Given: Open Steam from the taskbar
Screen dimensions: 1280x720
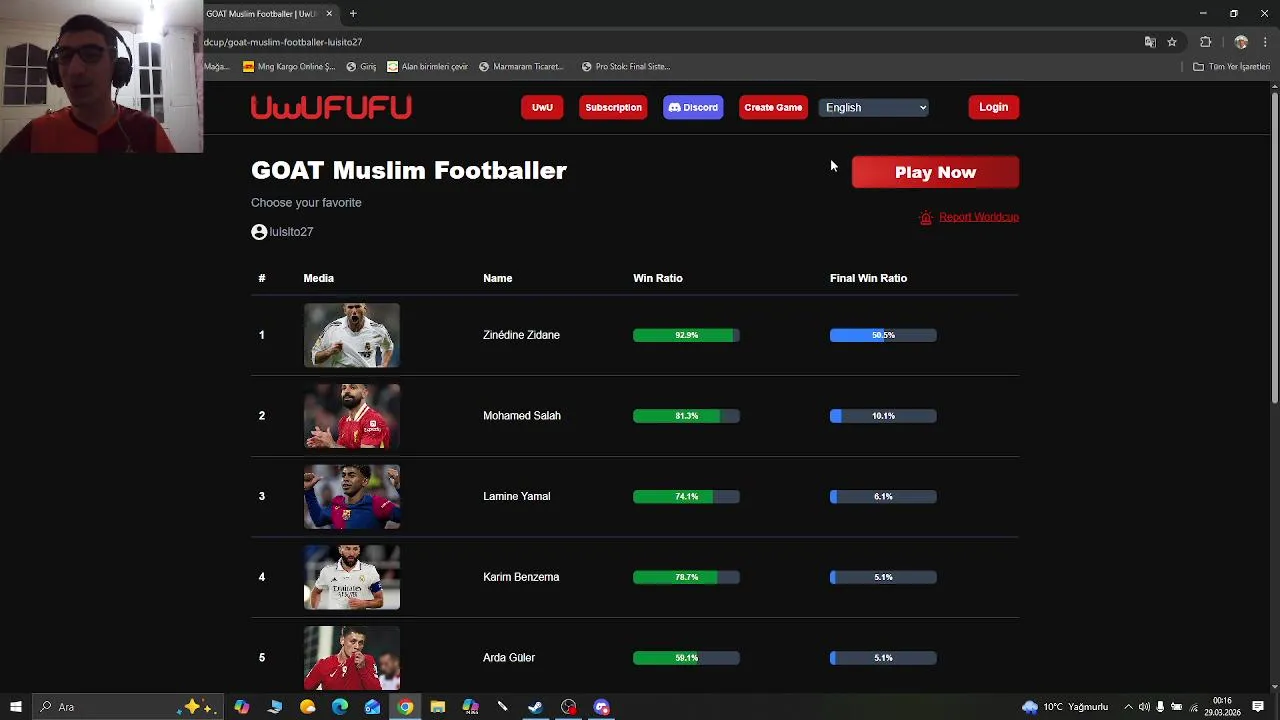Looking at the screenshot, I should [x=535, y=707].
